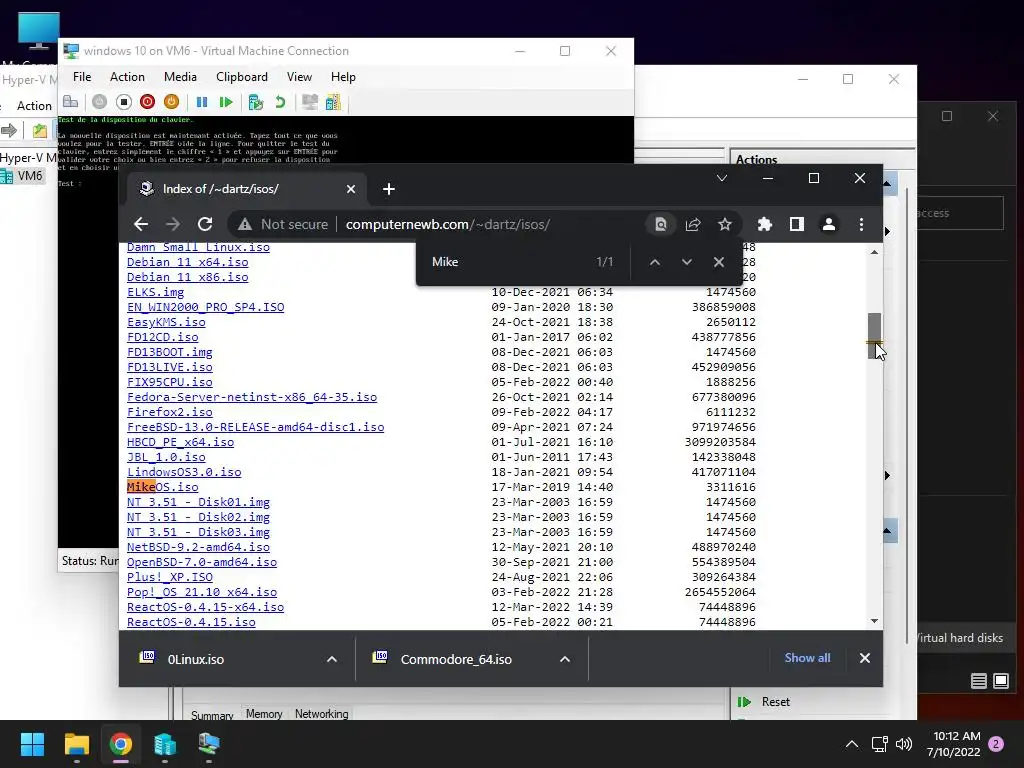Image resolution: width=1024 pixels, height=768 pixels.
Task: Bookmark this page with star icon
Action: point(725,225)
